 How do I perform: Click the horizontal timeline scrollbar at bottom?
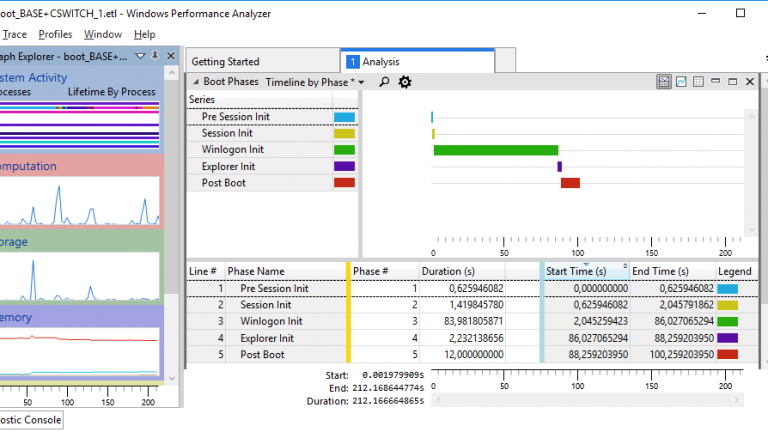tap(587, 400)
